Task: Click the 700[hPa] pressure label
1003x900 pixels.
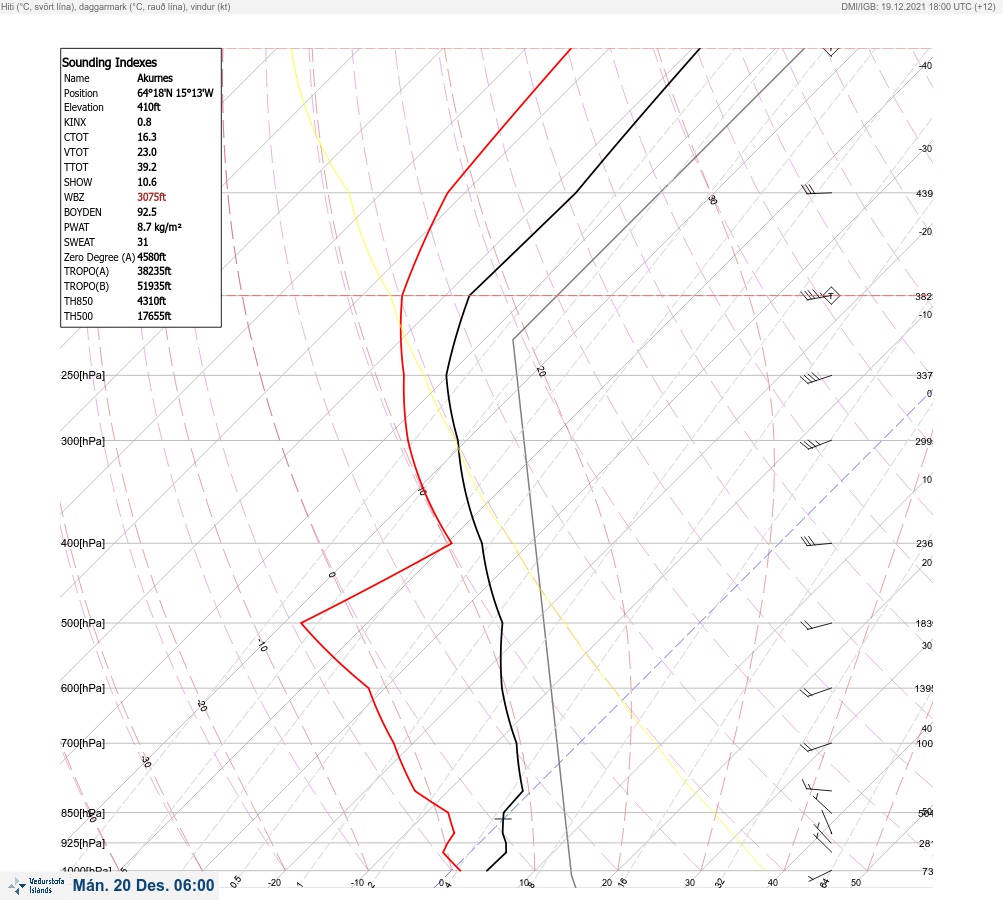Action: point(83,743)
